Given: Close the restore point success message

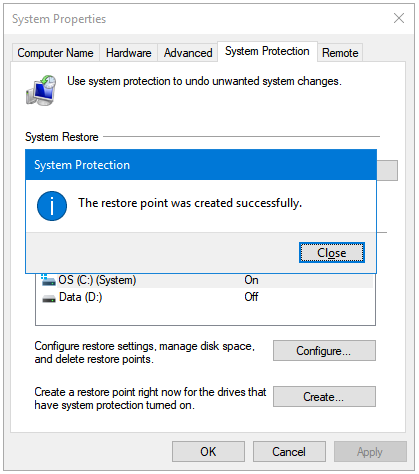Looking at the screenshot, I should pos(332,253).
